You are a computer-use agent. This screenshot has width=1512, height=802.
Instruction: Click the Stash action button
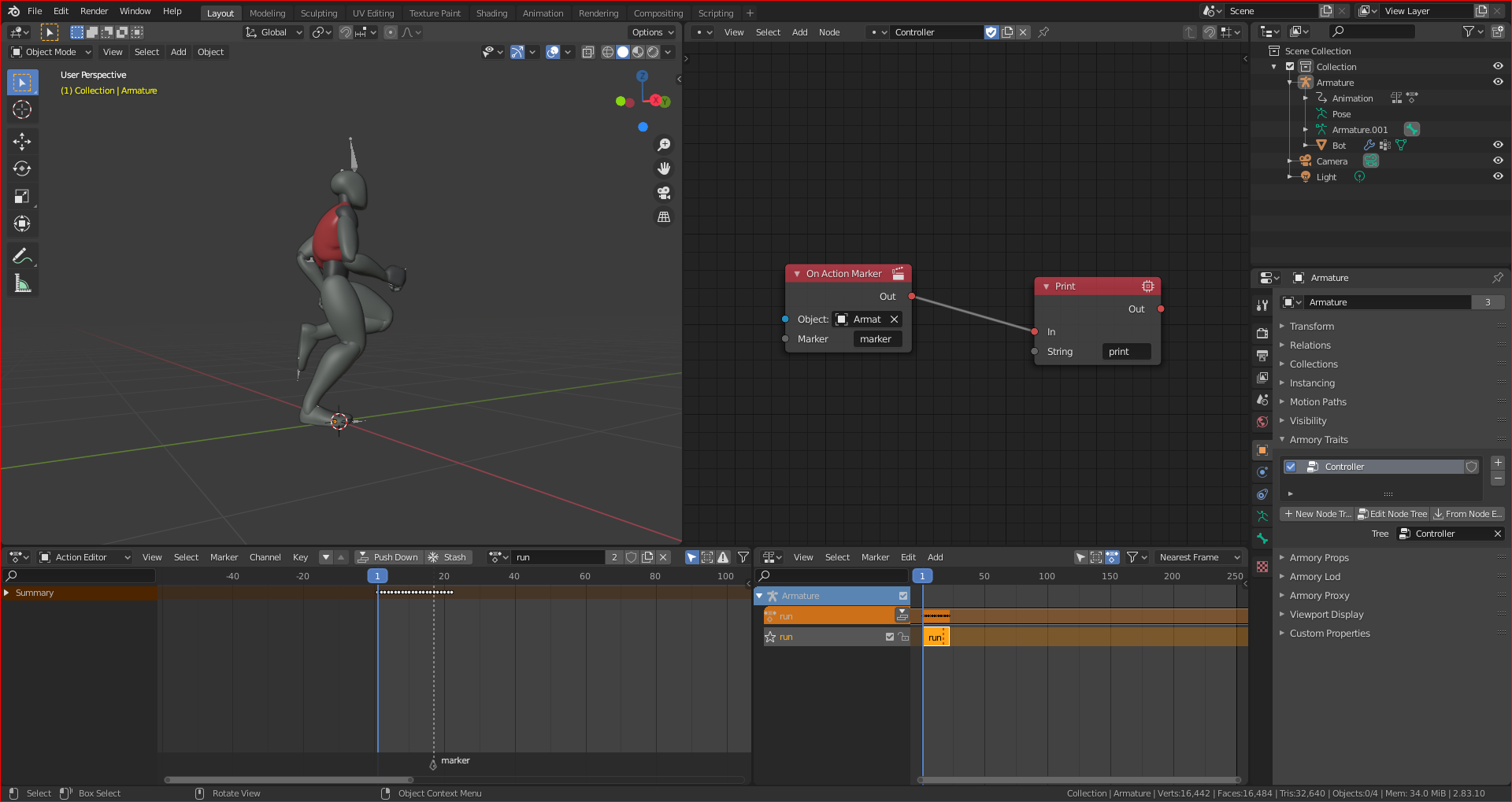pyautogui.click(x=447, y=557)
